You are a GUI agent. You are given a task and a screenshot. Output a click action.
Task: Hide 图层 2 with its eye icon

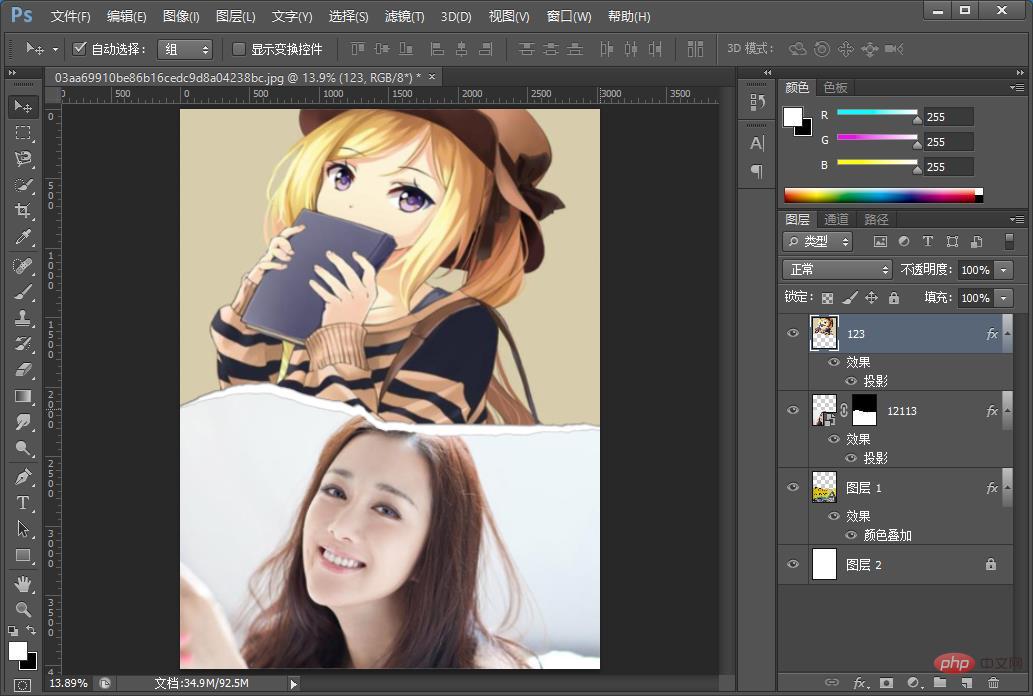(x=793, y=564)
